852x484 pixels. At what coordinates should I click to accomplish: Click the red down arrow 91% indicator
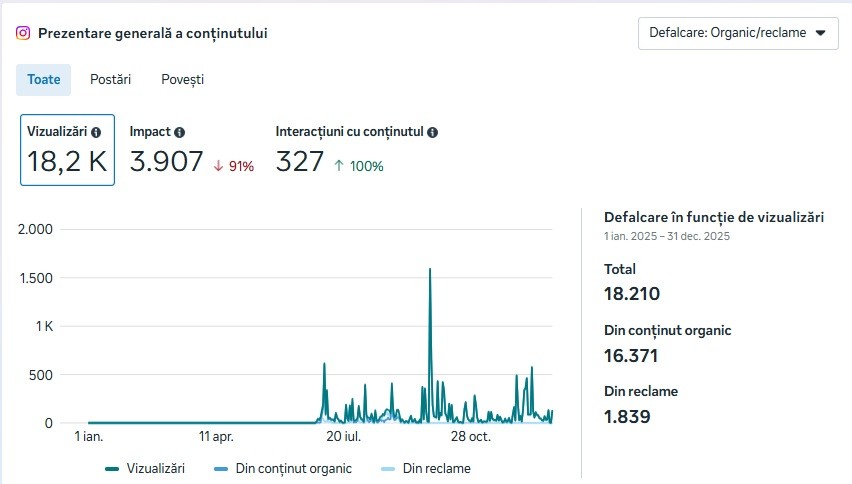pos(234,166)
